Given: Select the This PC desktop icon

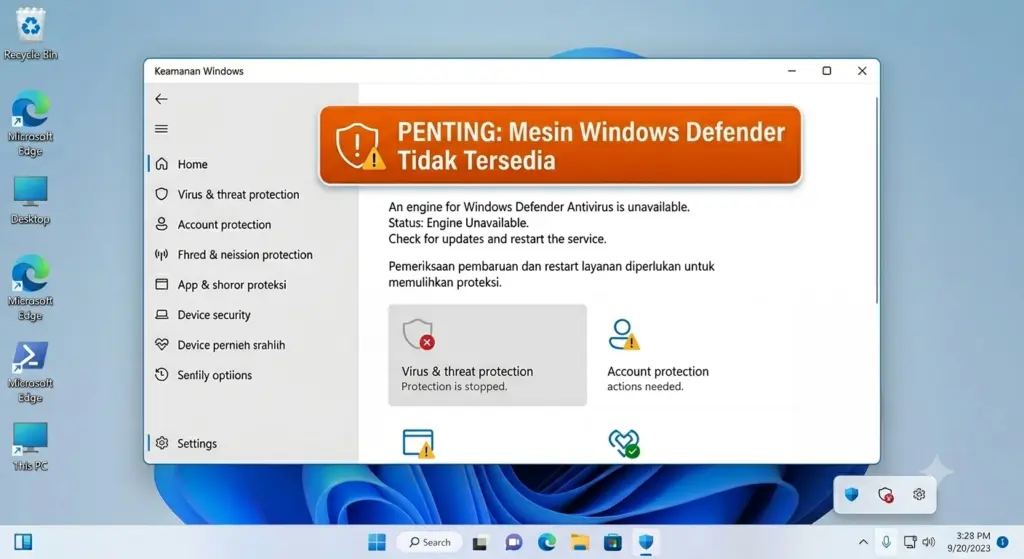Looking at the screenshot, I should tap(30, 447).
